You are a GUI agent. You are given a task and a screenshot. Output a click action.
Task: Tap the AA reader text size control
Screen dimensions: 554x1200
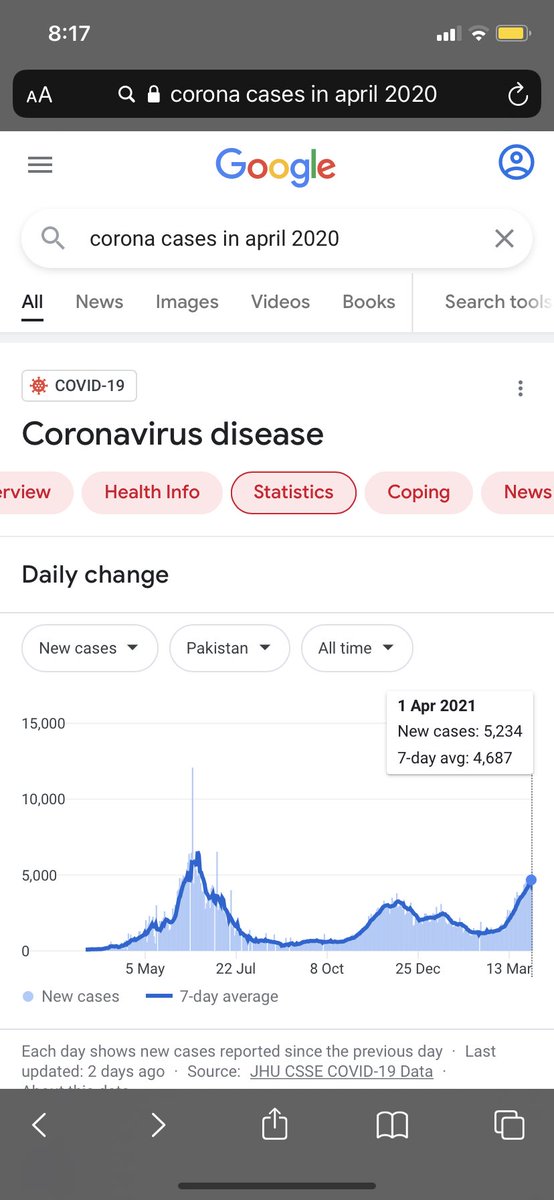[x=39, y=95]
